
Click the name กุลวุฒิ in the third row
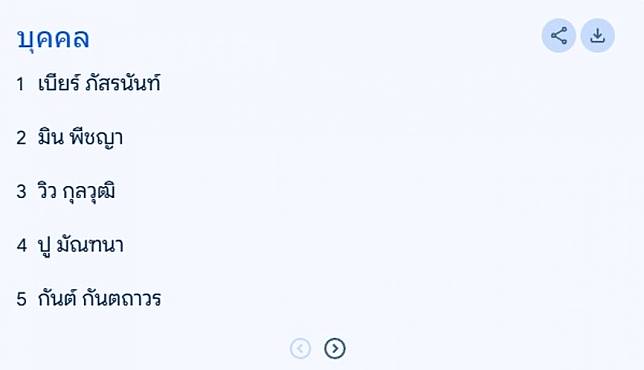89,192
